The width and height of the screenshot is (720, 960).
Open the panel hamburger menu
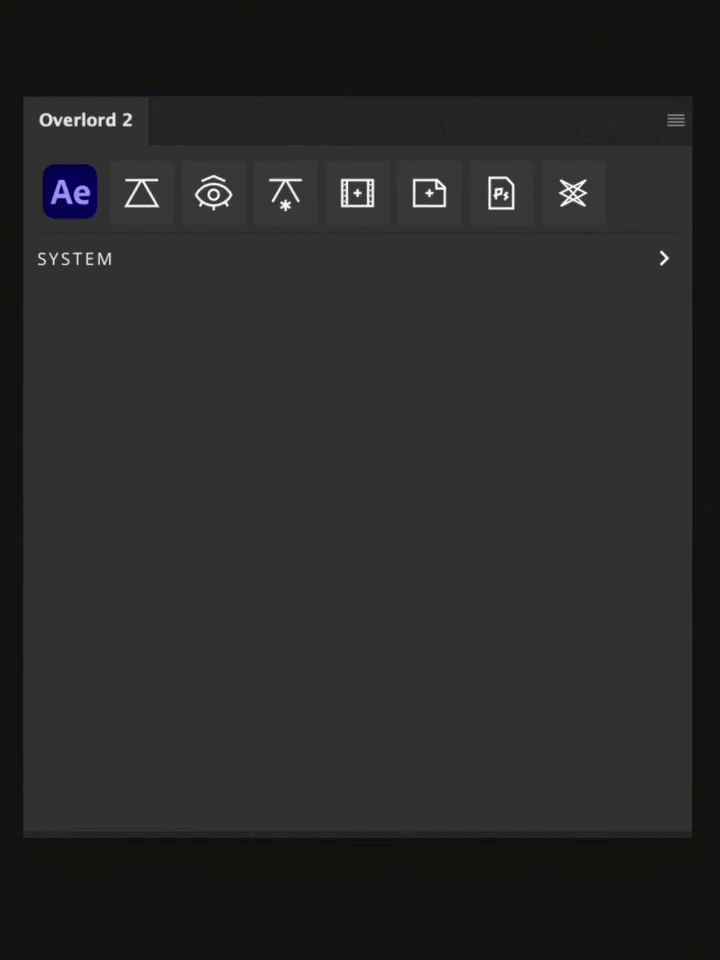(x=676, y=120)
